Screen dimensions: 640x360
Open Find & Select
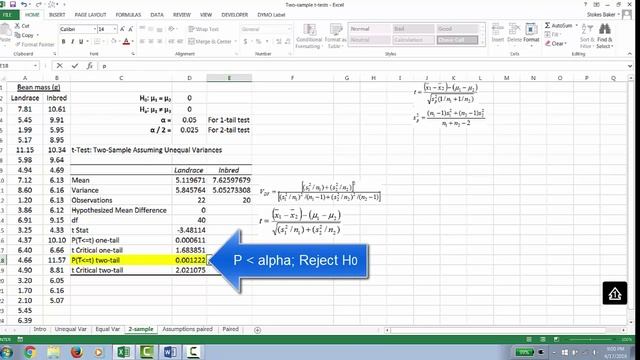click(604, 36)
